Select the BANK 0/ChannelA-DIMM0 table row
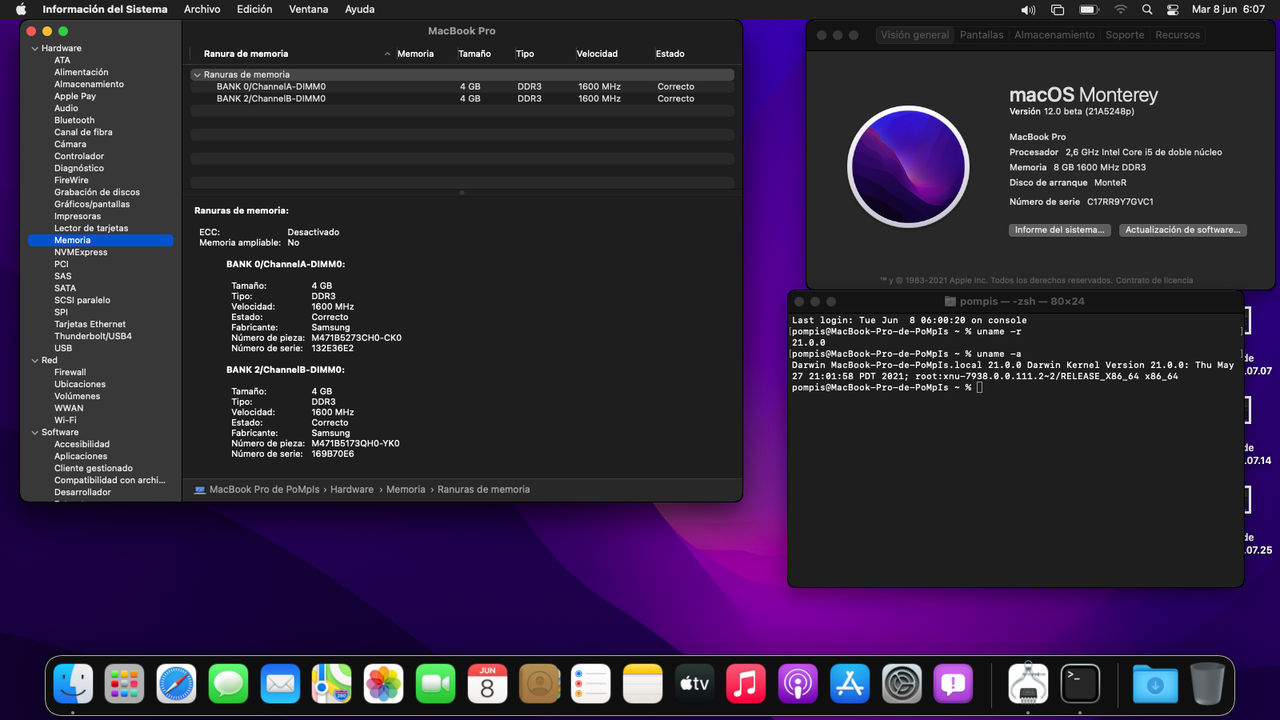This screenshot has height=720, width=1280. (x=462, y=87)
